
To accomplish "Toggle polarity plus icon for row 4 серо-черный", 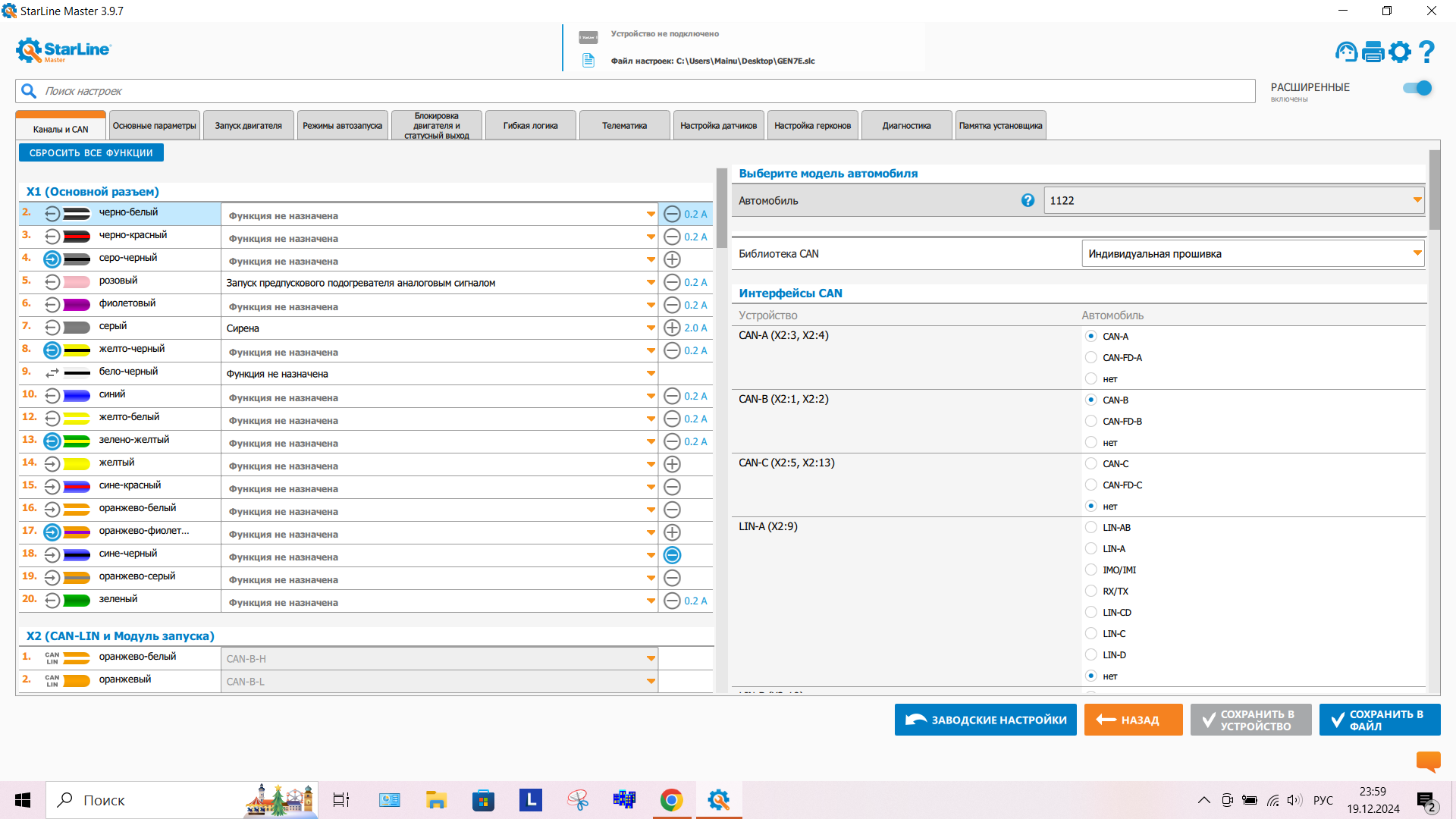I will point(672,259).
